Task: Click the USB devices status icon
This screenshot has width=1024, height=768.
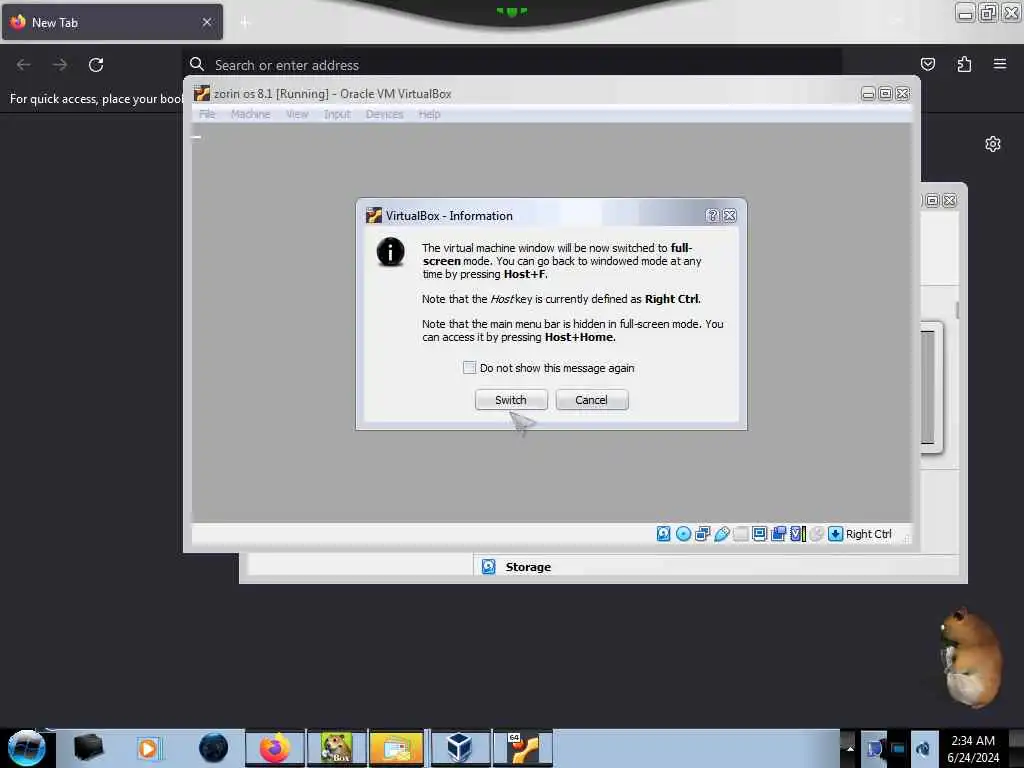Action: click(722, 534)
